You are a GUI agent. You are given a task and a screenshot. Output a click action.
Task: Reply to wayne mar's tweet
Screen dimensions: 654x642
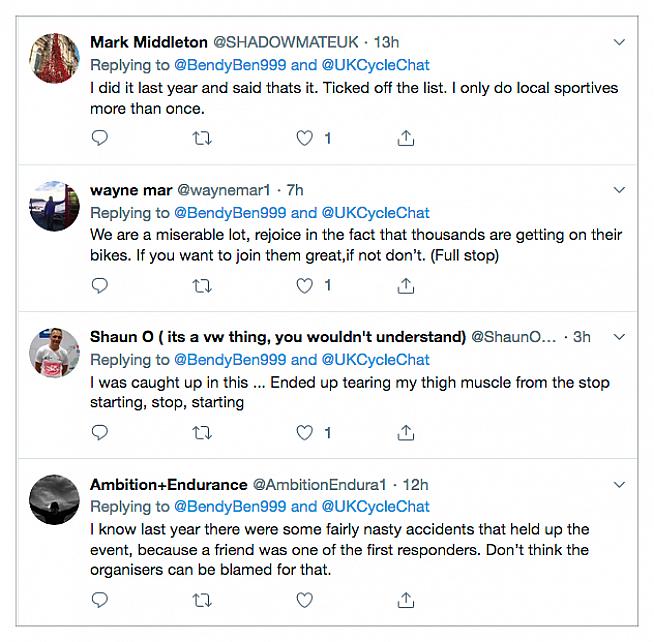click(x=99, y=285)
